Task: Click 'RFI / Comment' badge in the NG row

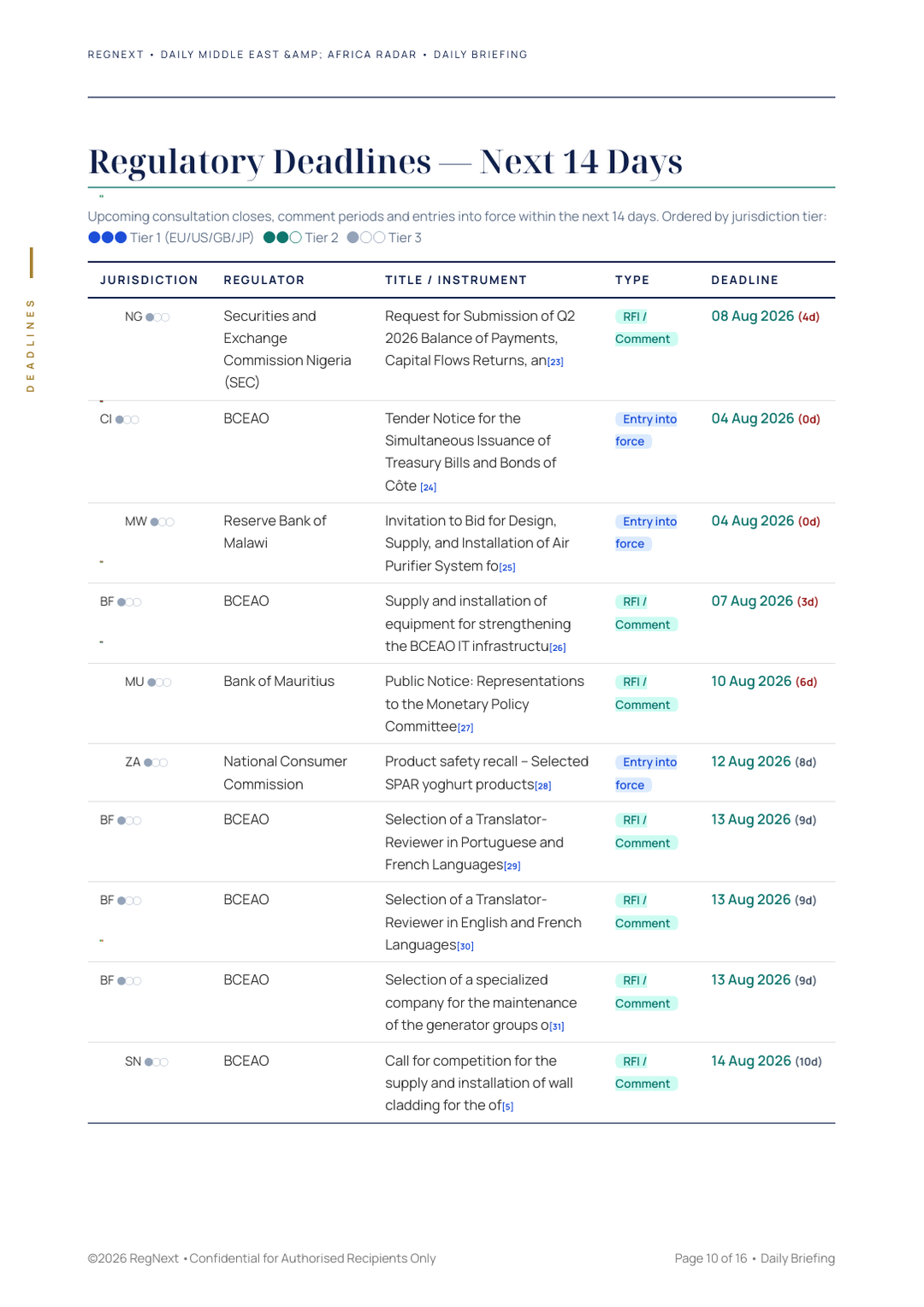Action: pyautogui.click(x=646, y=328)
